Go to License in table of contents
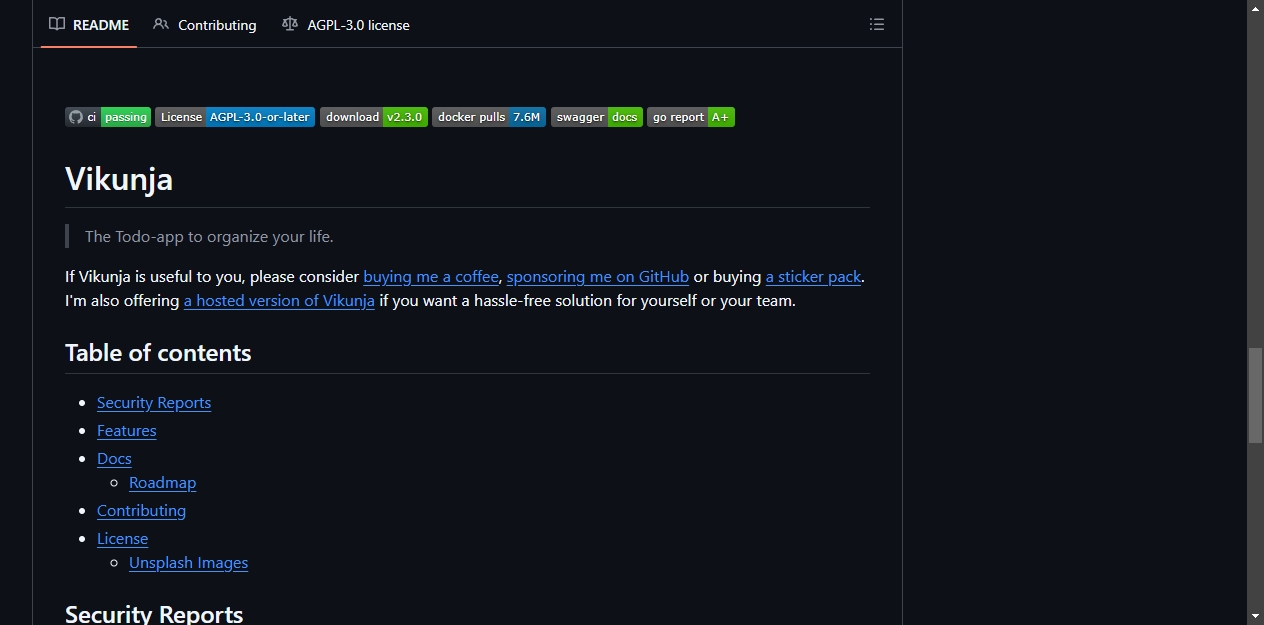This screenshot has height=625, width=1264. pyautogui.click(x=122, y=539)
